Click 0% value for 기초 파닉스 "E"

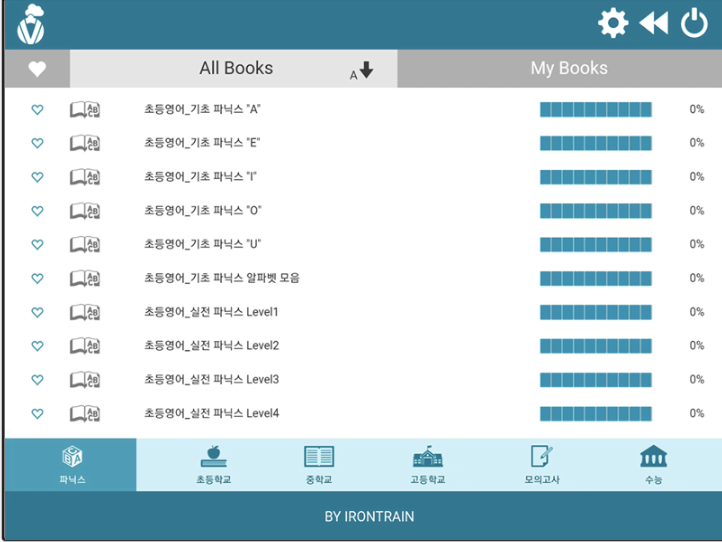[x=697, y=143]
